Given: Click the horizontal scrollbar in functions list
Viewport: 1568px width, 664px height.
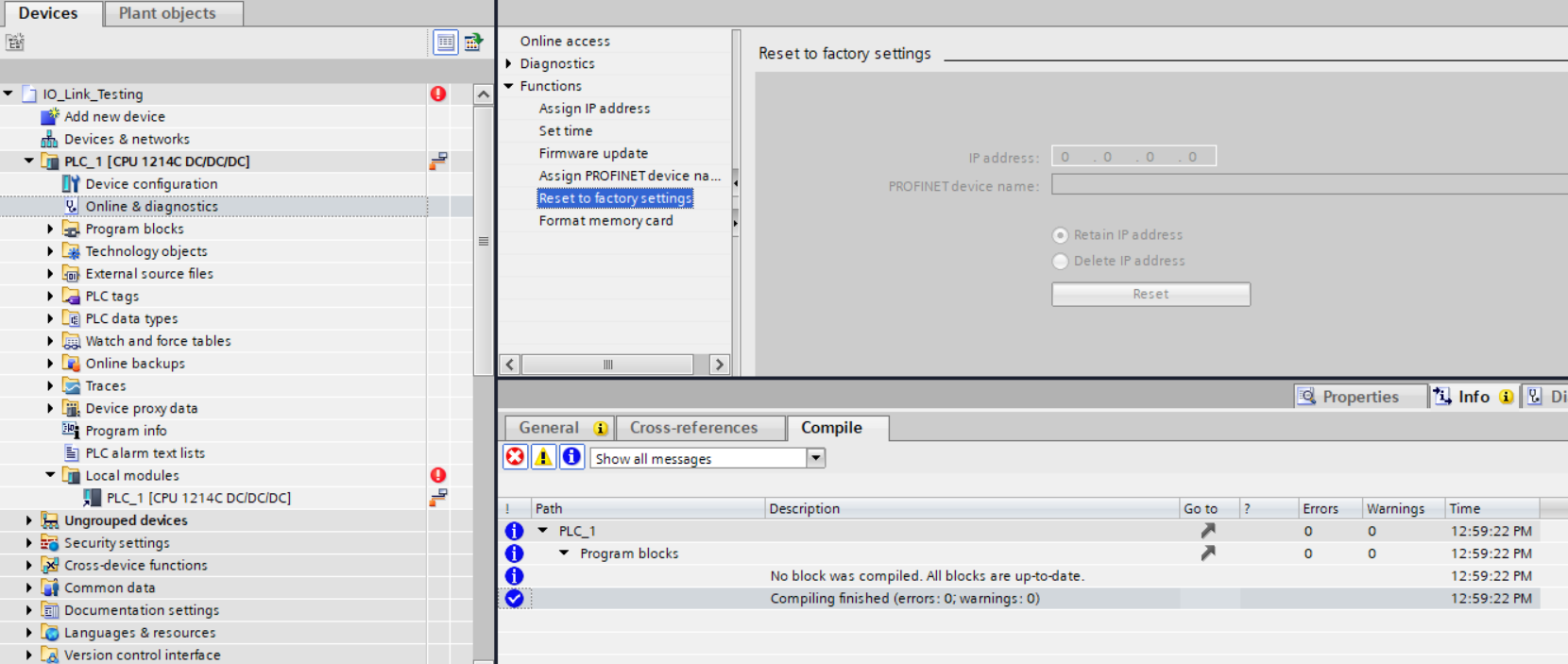Looking at the screenshot, I should [607, 365].
